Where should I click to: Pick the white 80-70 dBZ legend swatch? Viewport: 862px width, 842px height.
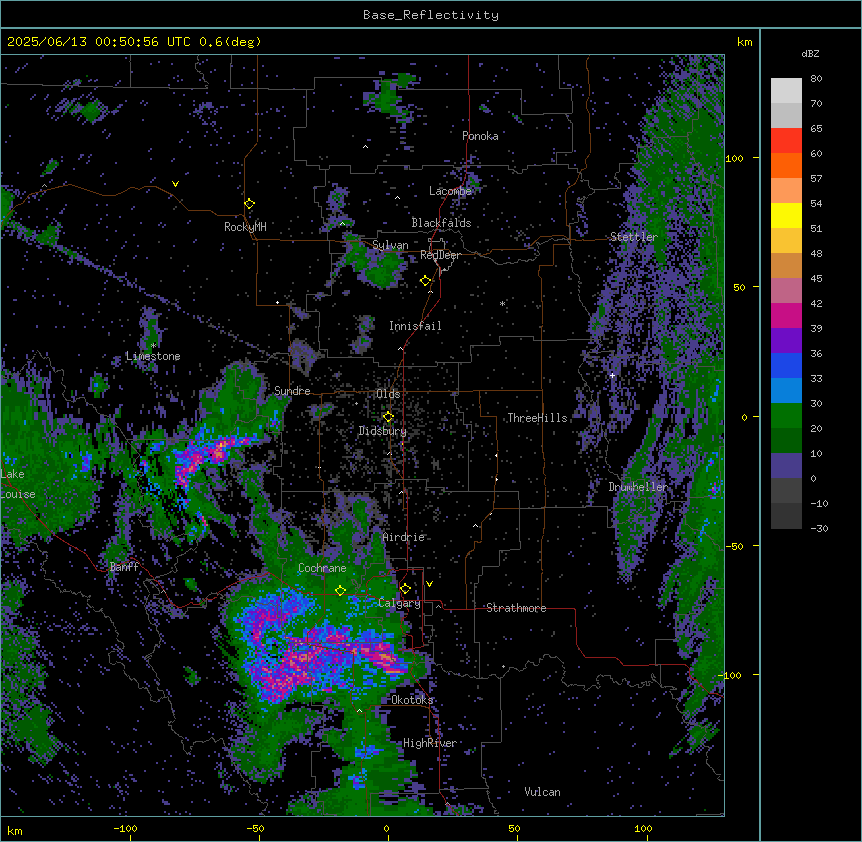[786, 91]
